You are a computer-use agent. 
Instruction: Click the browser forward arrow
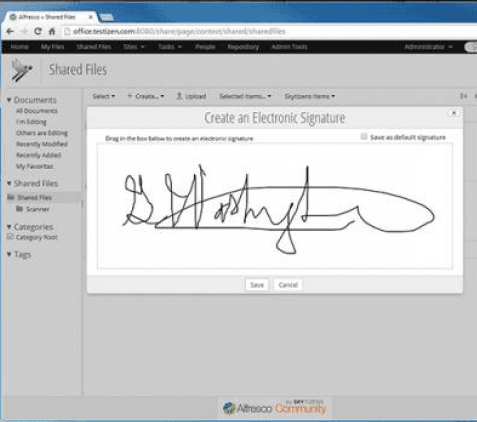(24, 31)
